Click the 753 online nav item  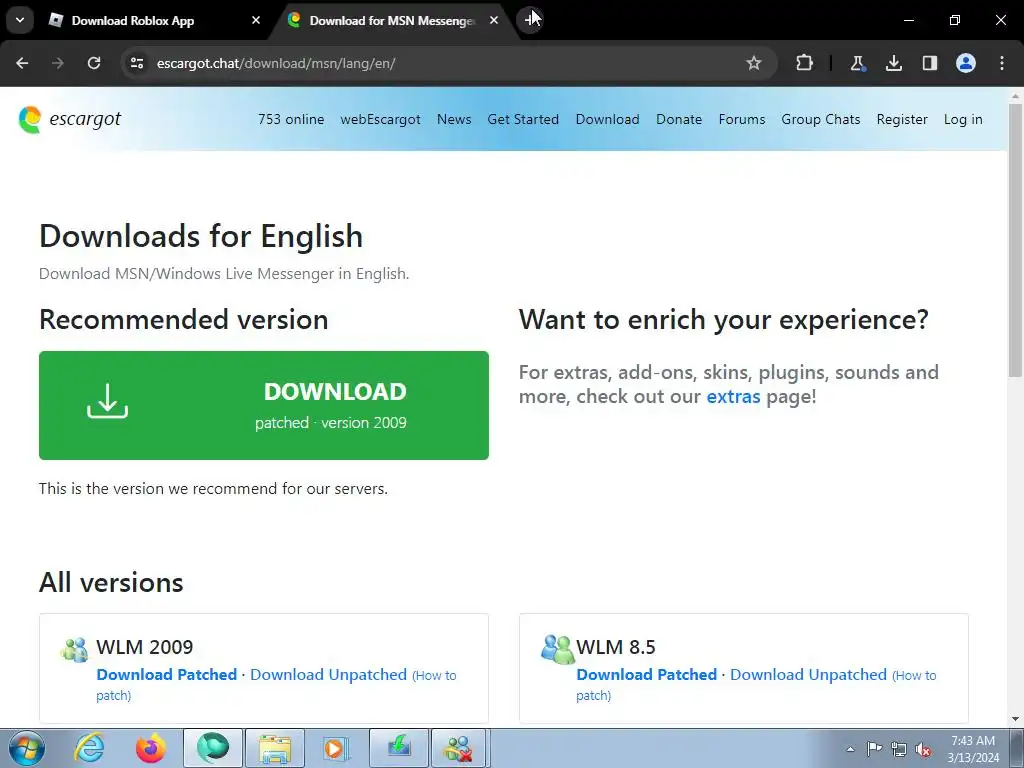291,120
